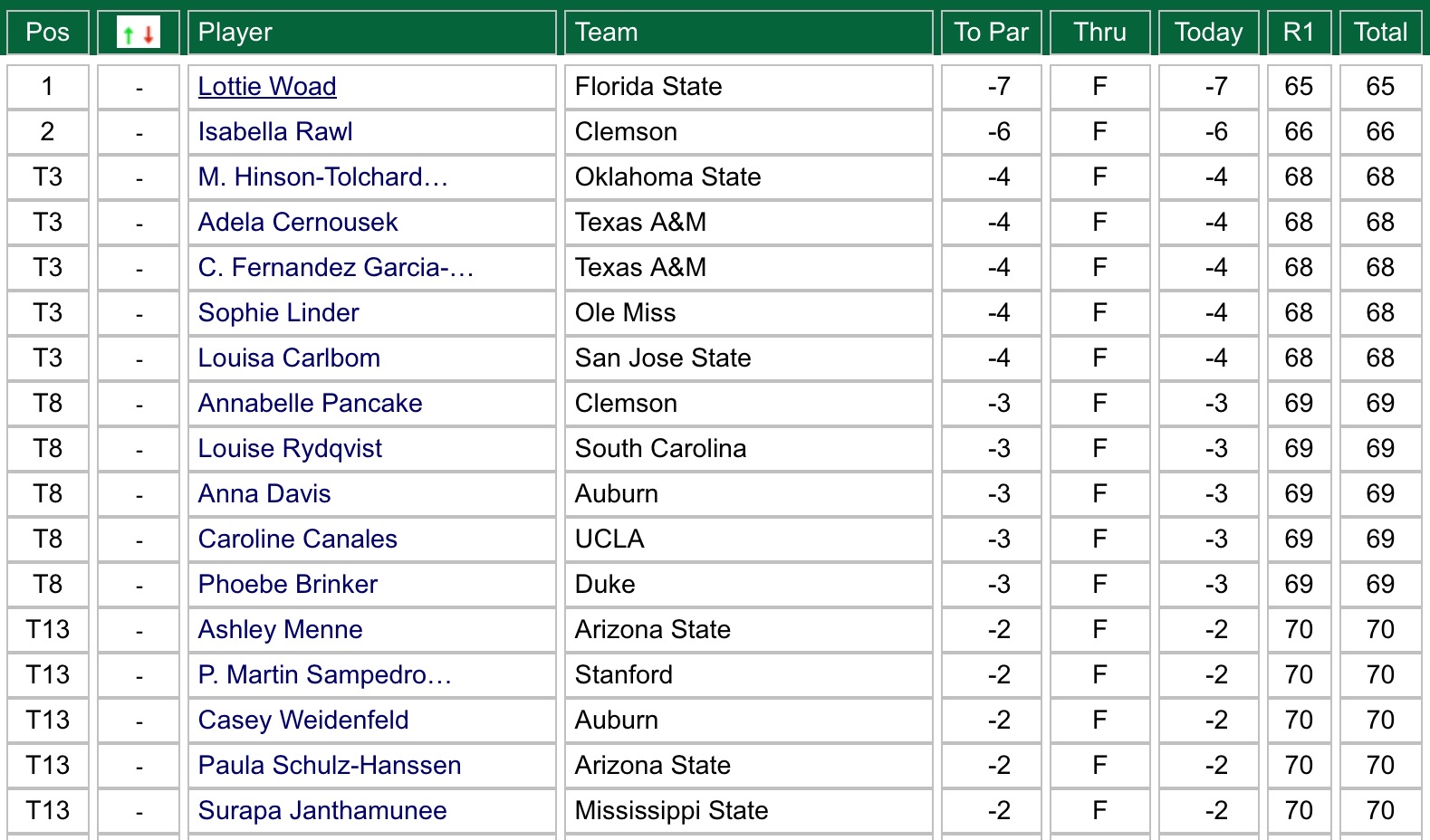Open Louisa Carlbom's scorecard link
The image size is (1430, 840).
[289, 358]
